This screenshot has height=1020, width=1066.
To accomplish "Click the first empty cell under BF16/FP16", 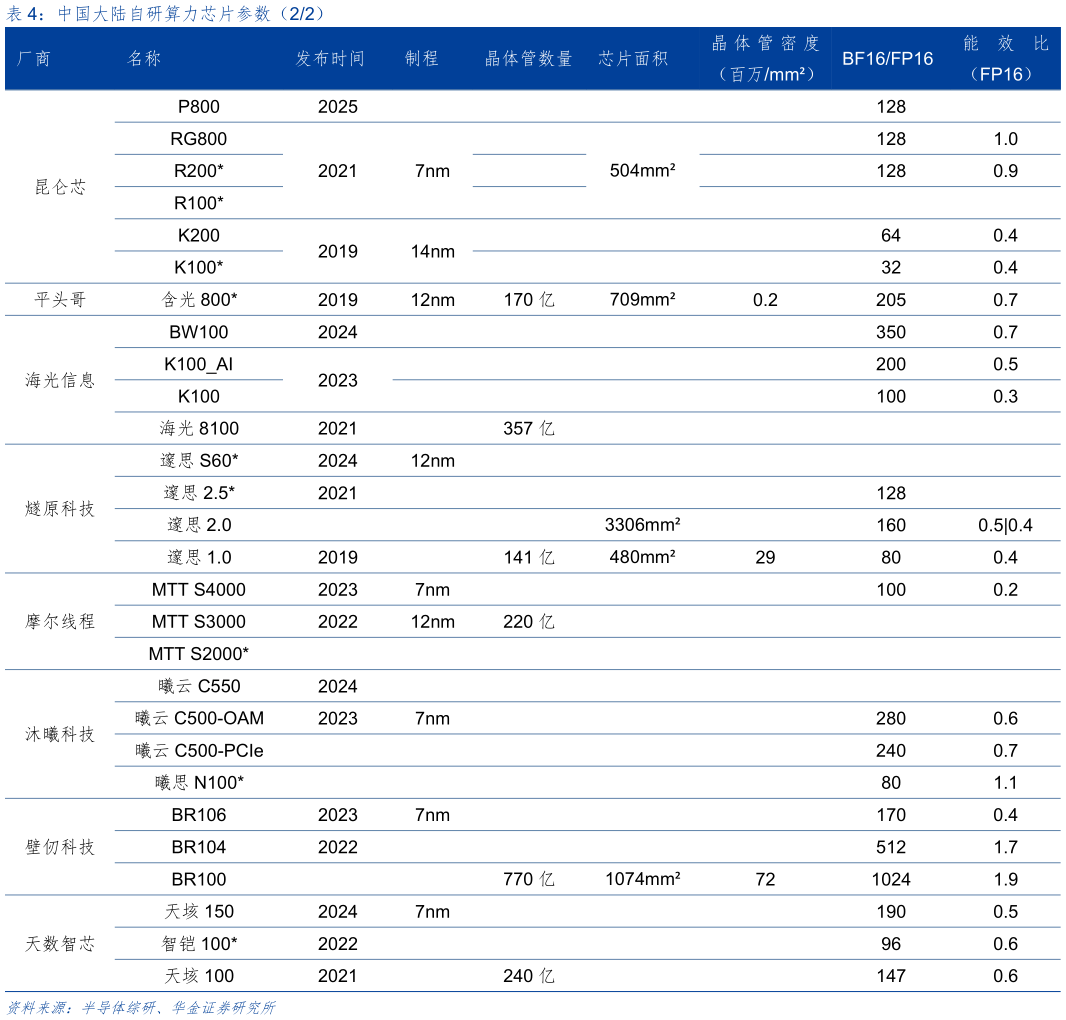I will point(887,106).
